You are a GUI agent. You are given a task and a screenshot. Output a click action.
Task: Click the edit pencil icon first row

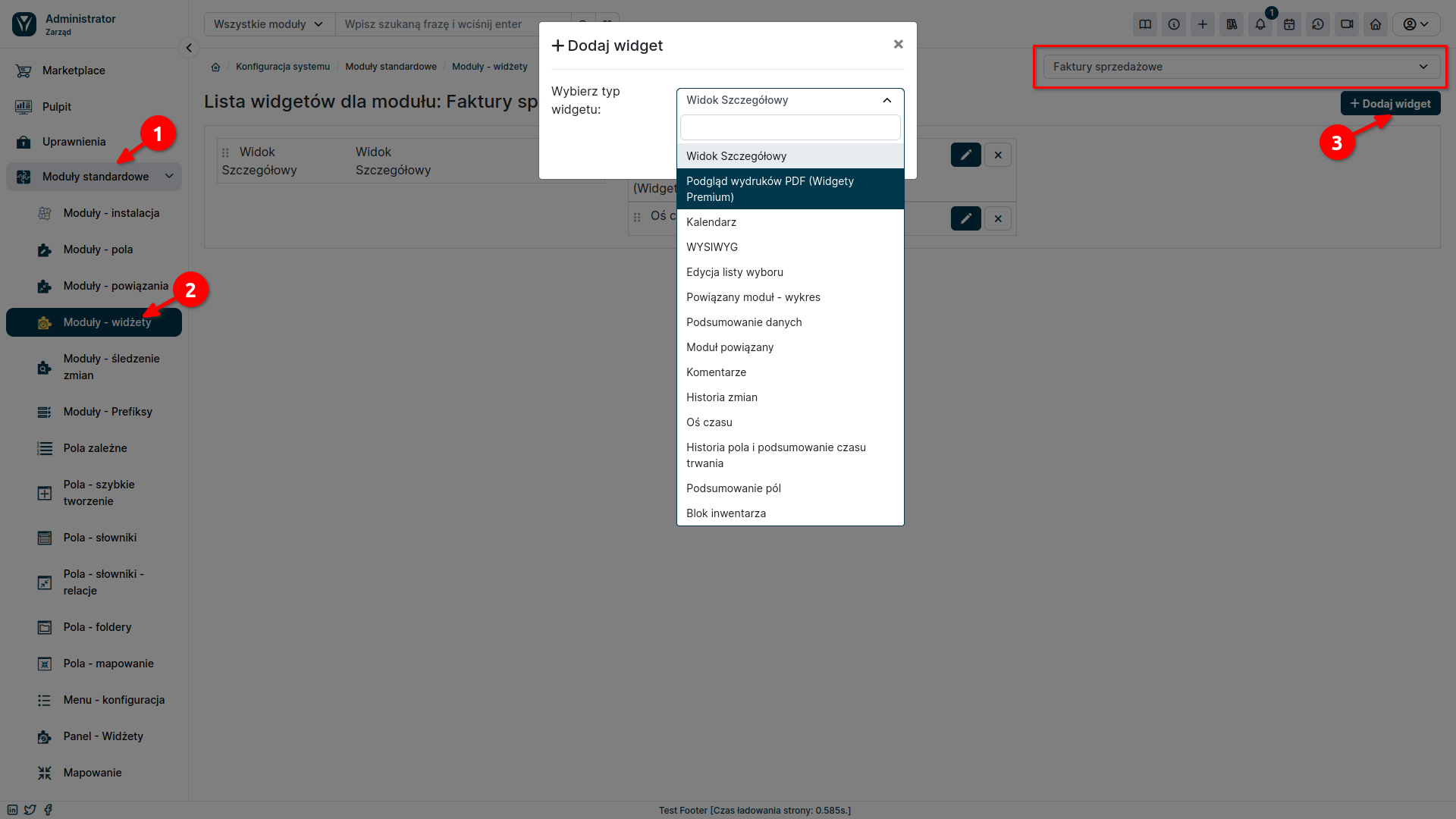point(965,154)
